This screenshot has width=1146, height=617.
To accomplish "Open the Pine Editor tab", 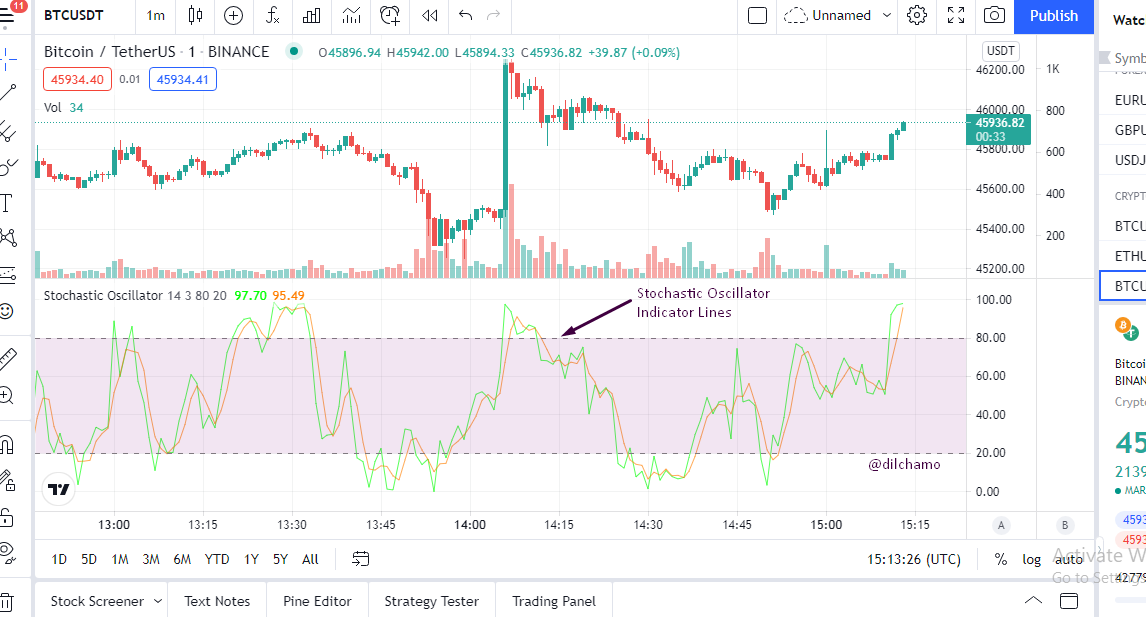I will [317, 601].
